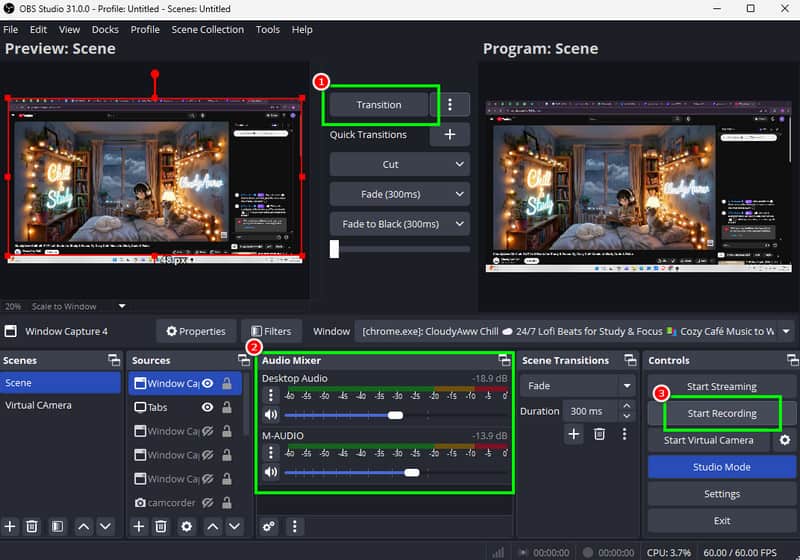
Task: Show the camcorder source
Action: click(x=208, y=503)
